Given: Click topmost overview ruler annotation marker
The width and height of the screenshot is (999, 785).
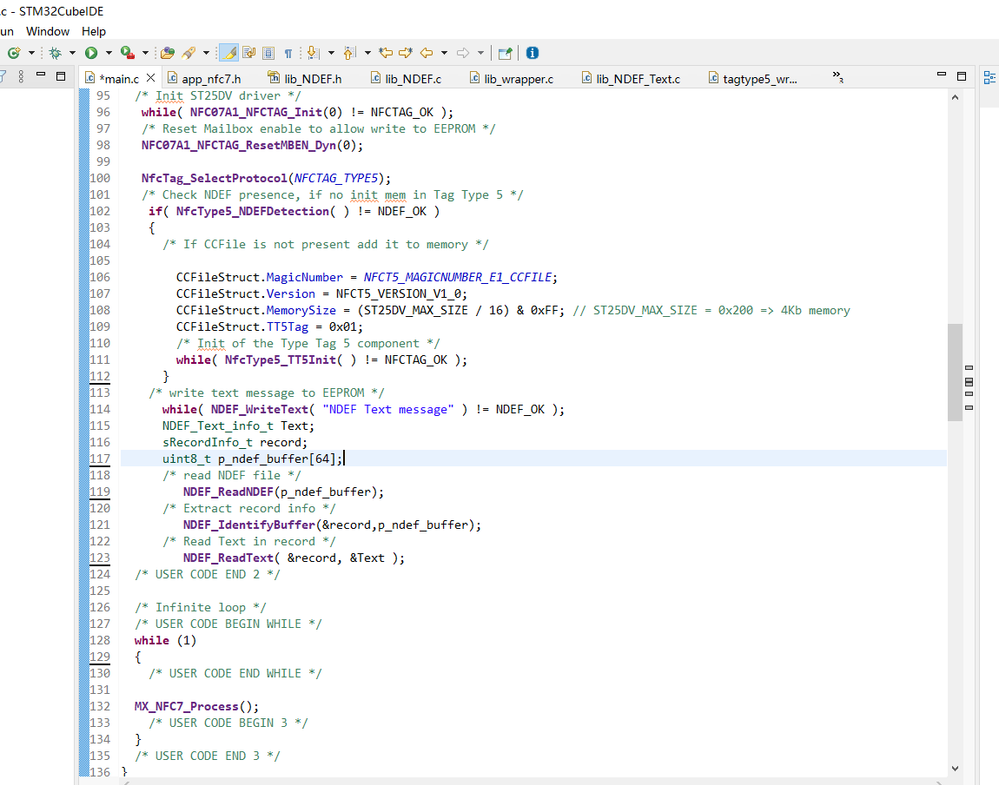Looking at the screenshot, I should (x=969, y=368).
